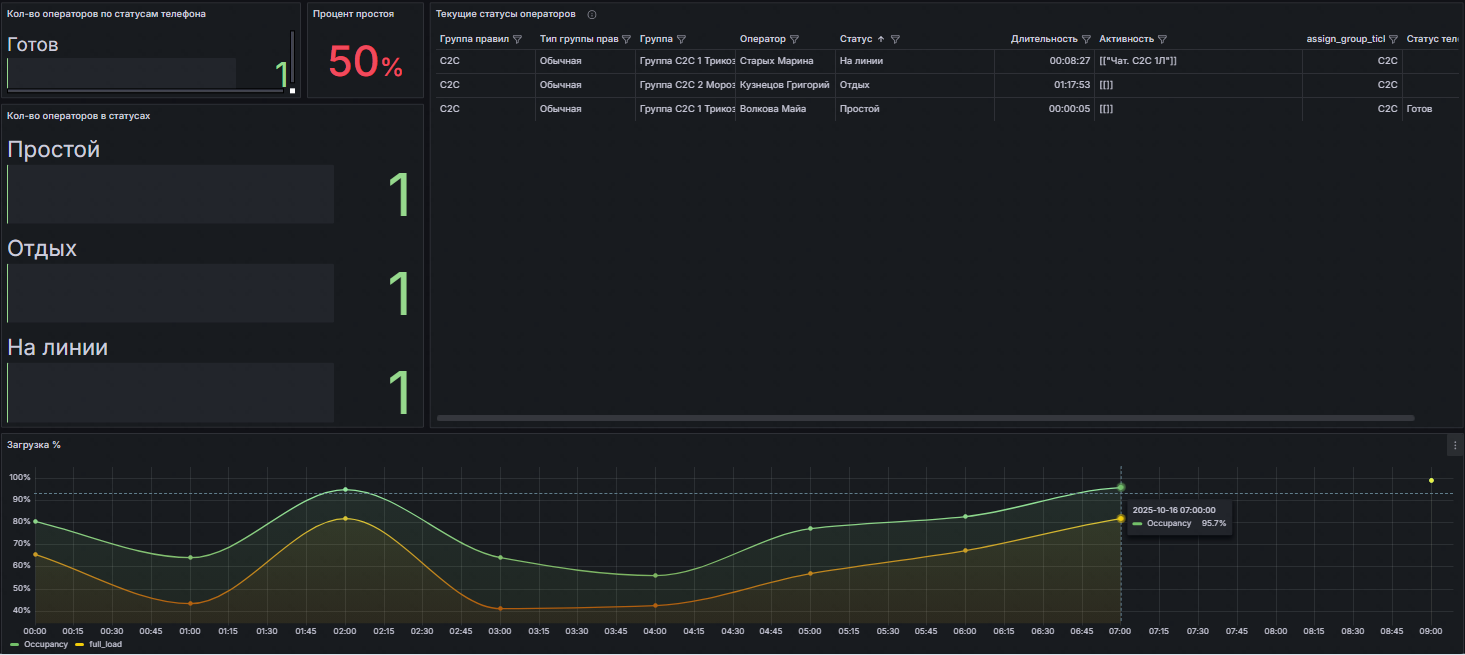1465x655 pixels.
Task: Click the Кол-во операторов в статусах title
Action: tap(79, 116)
